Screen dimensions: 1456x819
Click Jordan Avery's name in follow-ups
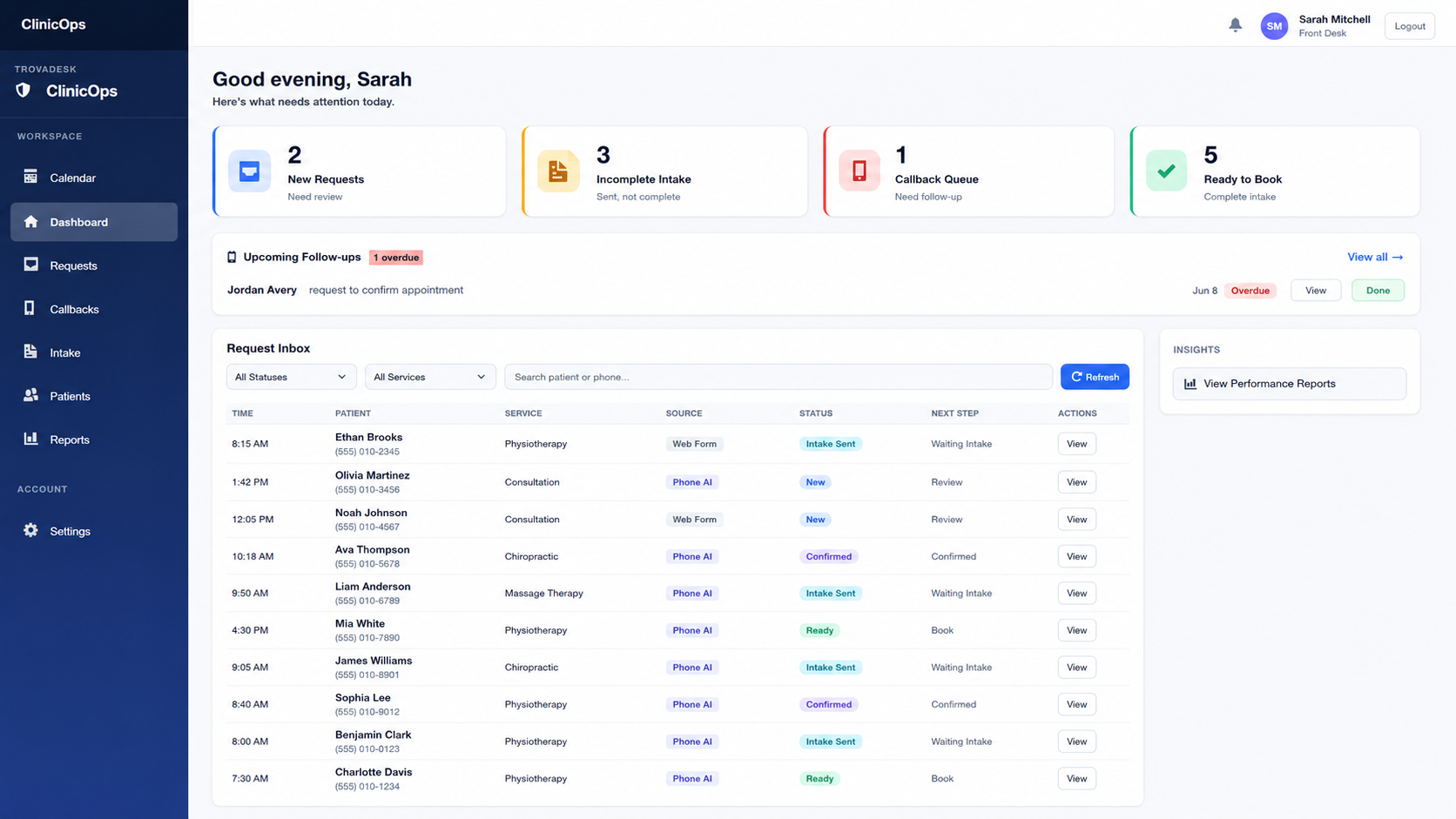tap(262, 290)
